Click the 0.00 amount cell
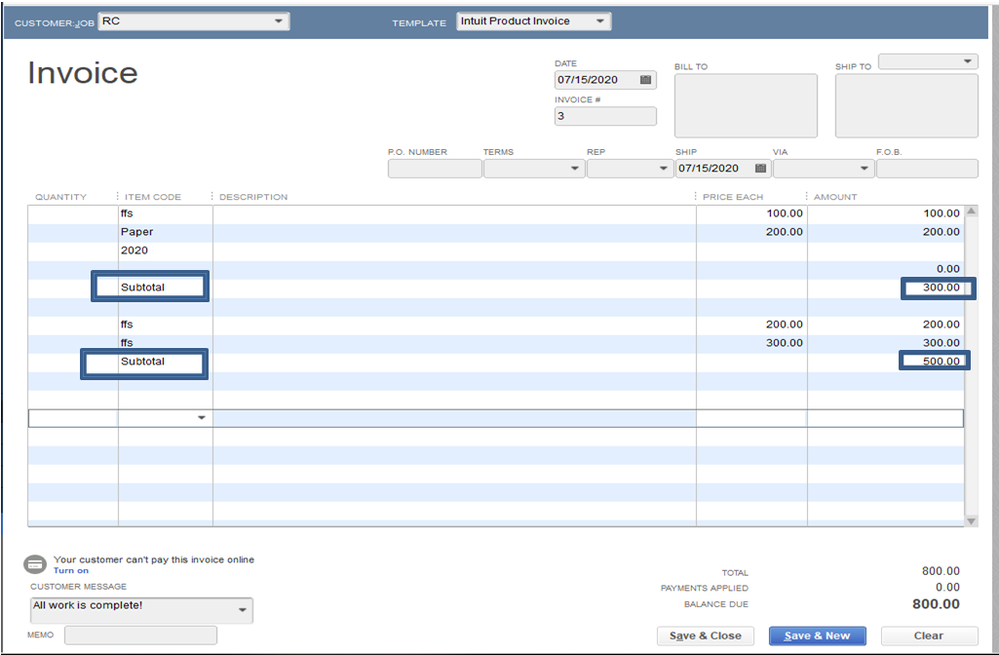The height and width of the screenshot is (655, 999). pos(886,269)
